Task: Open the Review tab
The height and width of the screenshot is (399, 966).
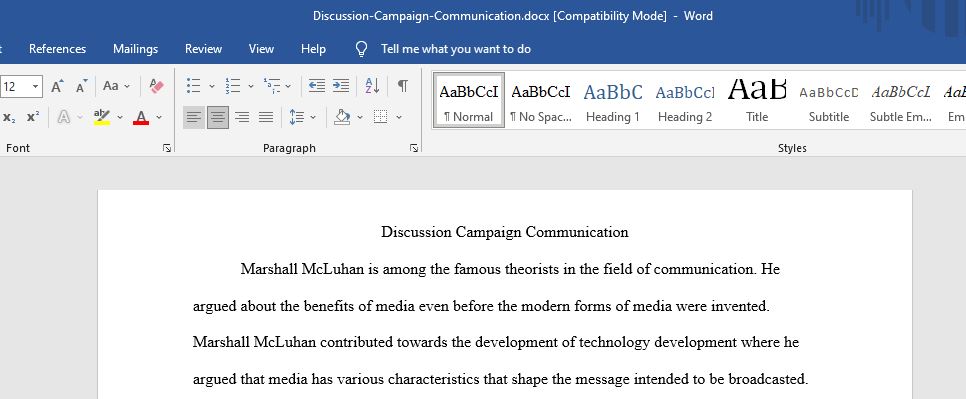Action: click(203, 49)
